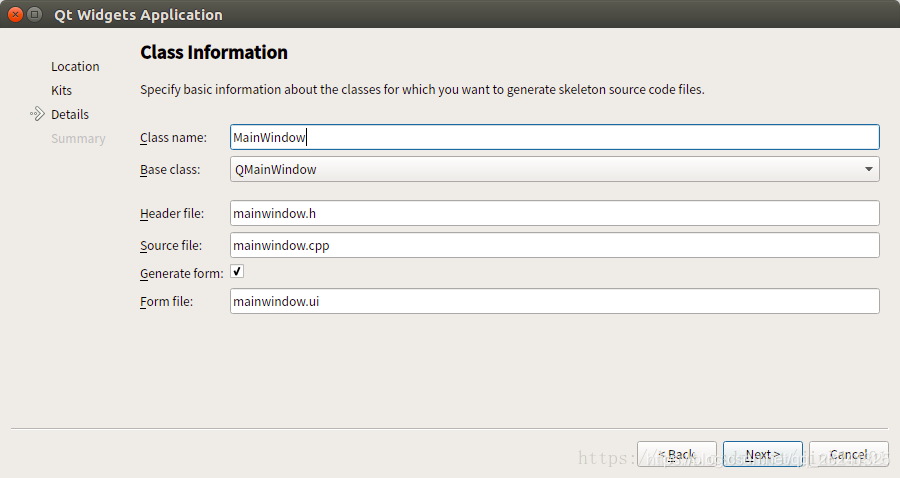Go back with the Back button

(677, 454)
